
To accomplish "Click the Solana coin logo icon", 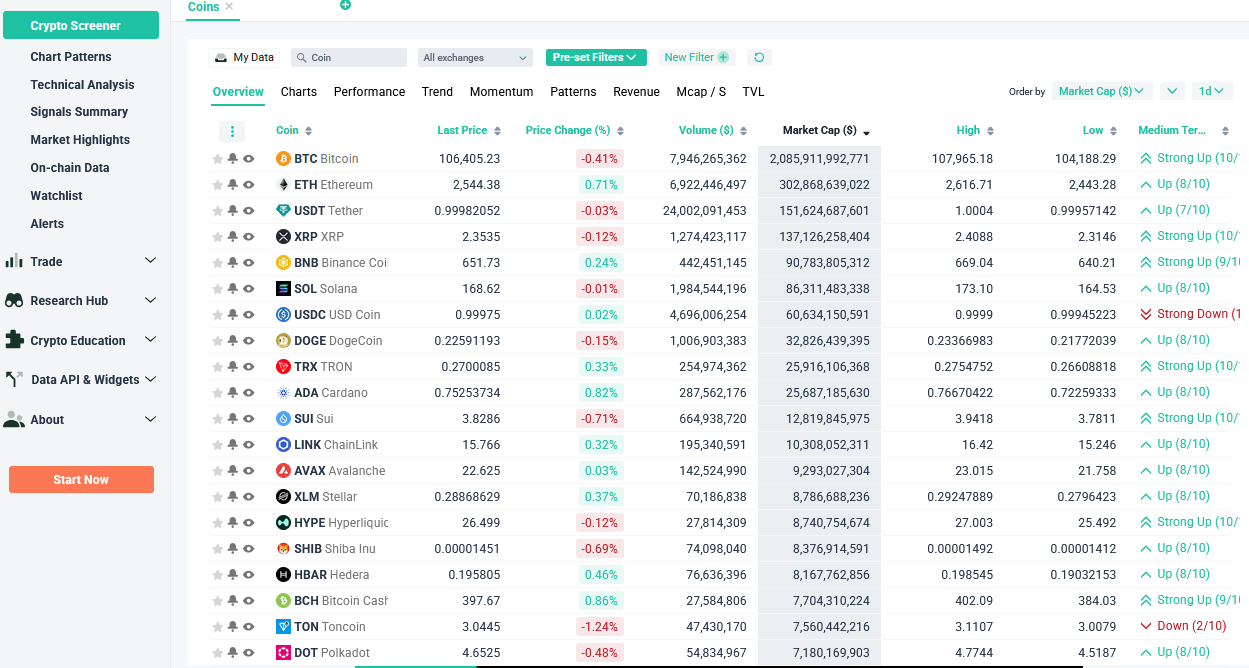I will 283,289.
